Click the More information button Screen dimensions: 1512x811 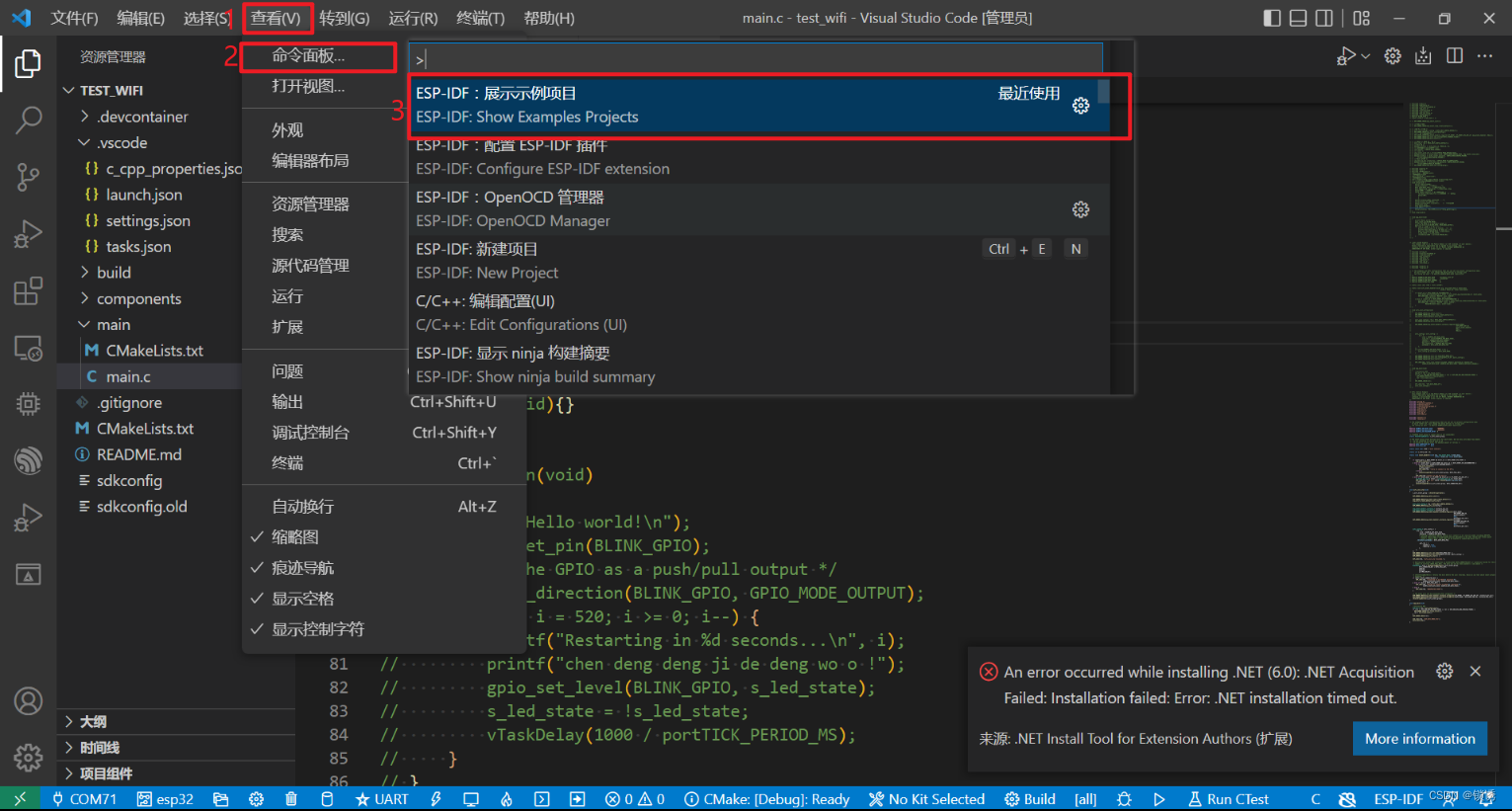click(x=1419, y=738)
